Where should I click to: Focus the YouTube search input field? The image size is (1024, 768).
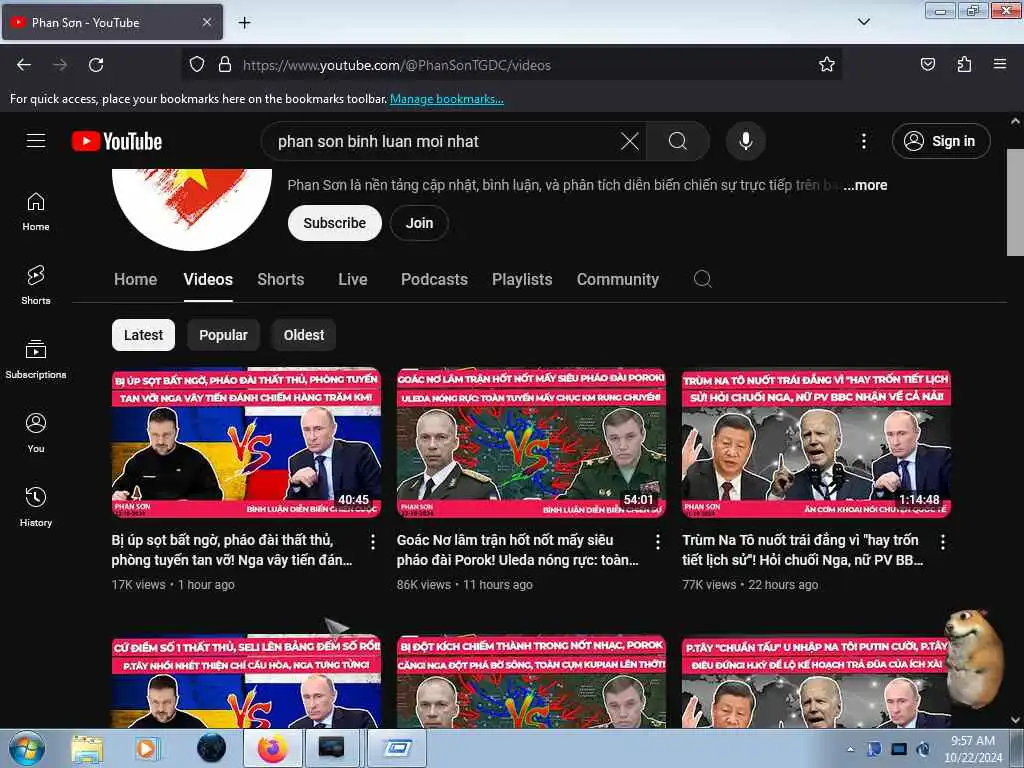pyautogui.click(x=444, y=141)
